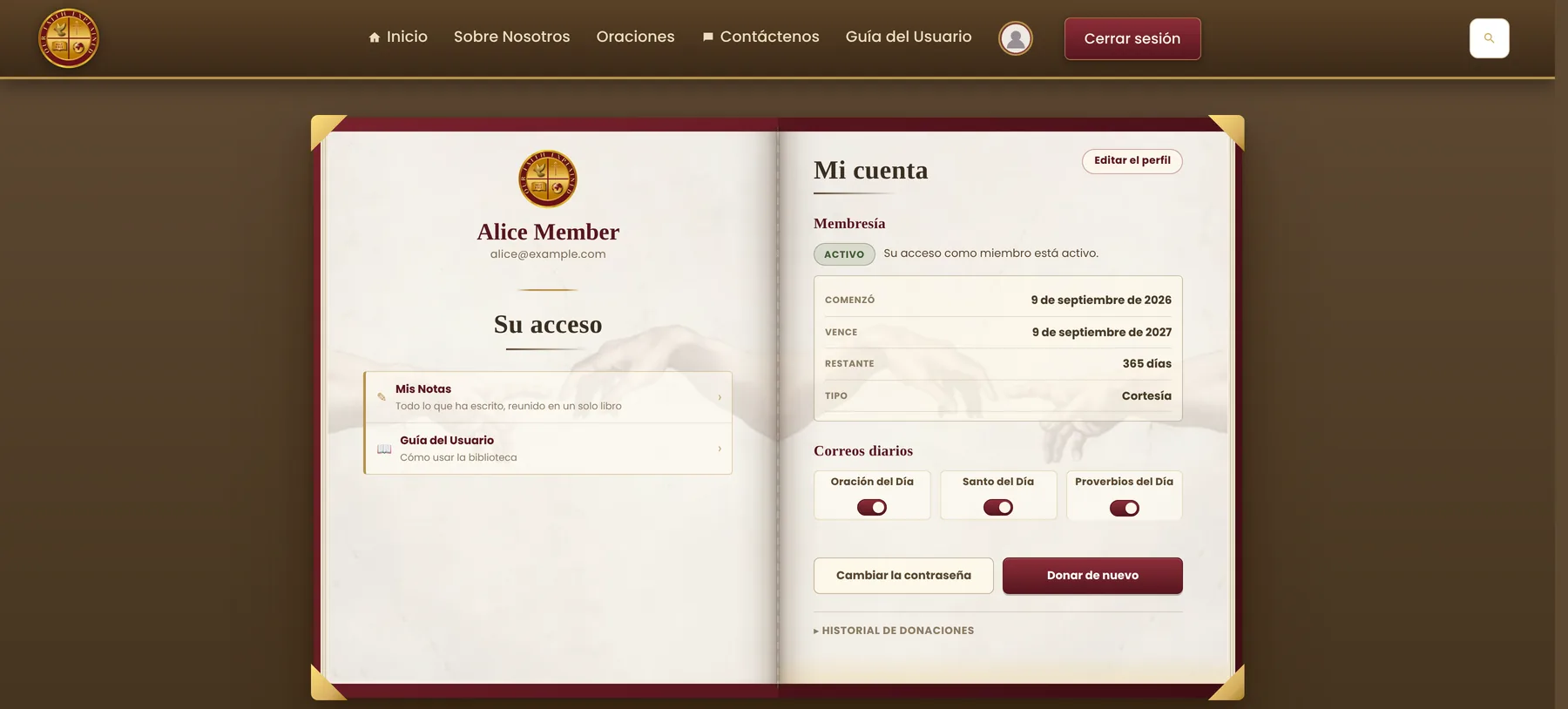The width and height of the screenshot is (1568, 709).
Task: Open Sobre Nosotros menu item
Action: pos(512,37)
